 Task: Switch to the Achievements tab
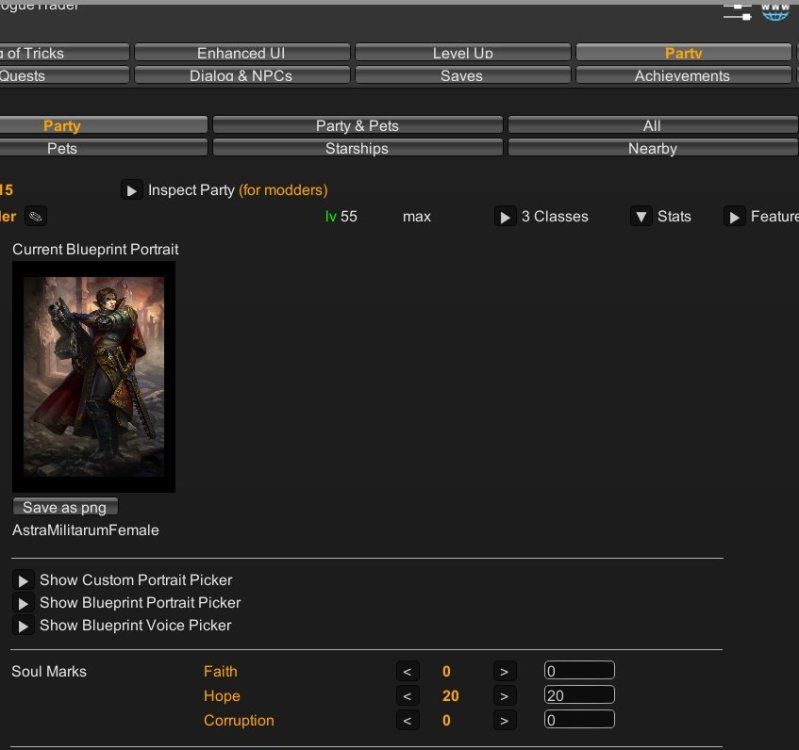tap(682, 76)
